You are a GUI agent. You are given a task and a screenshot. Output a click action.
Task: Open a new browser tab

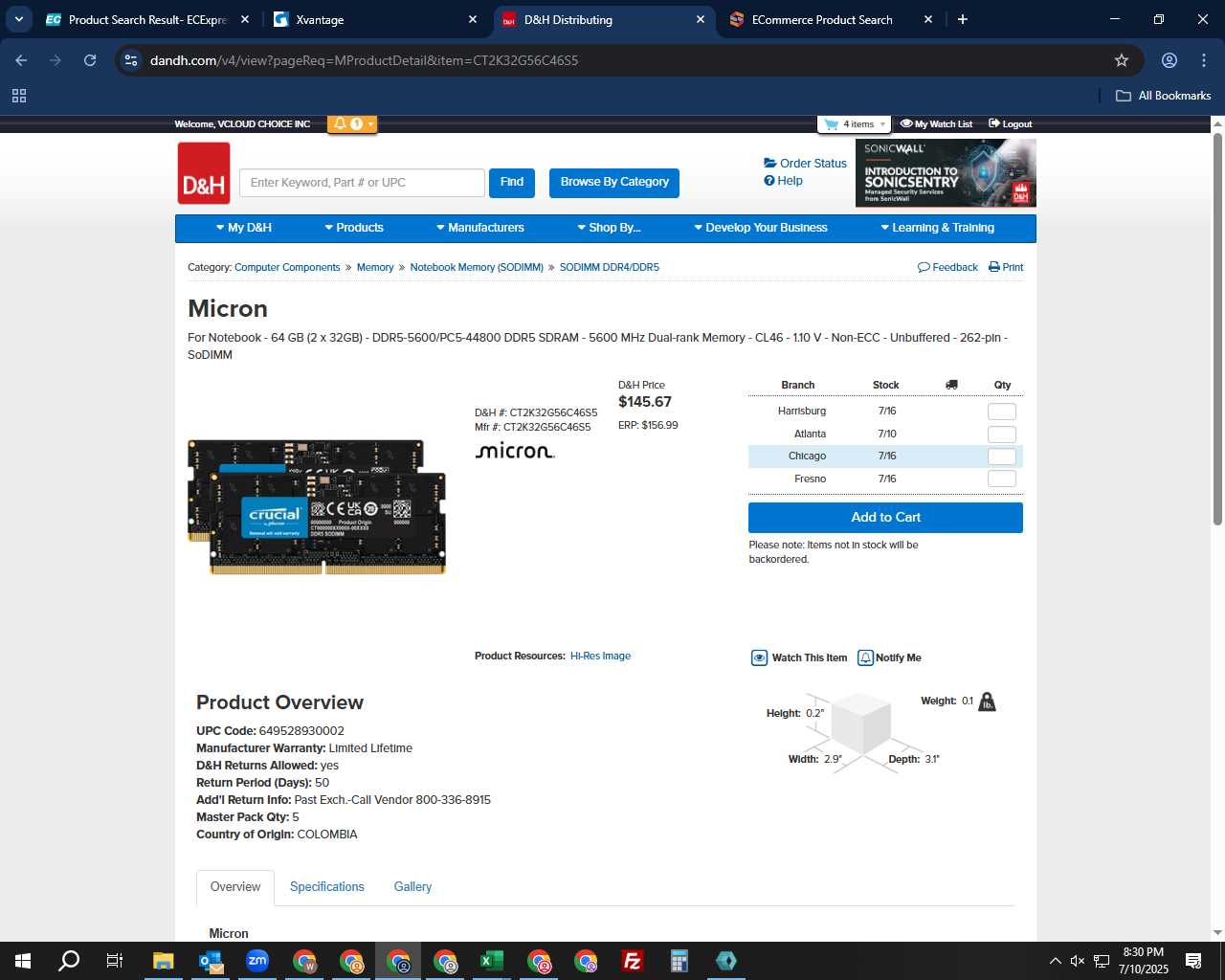963,19
